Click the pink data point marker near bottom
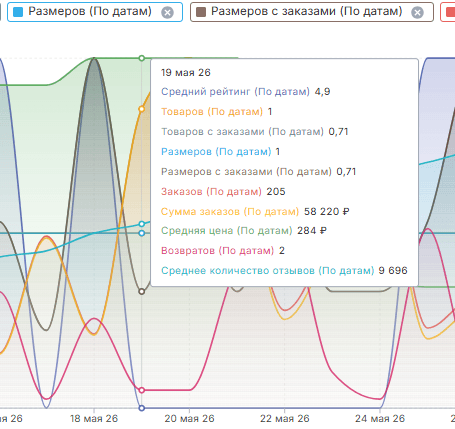Screen dimensions: 455x429 coord(142,390)
